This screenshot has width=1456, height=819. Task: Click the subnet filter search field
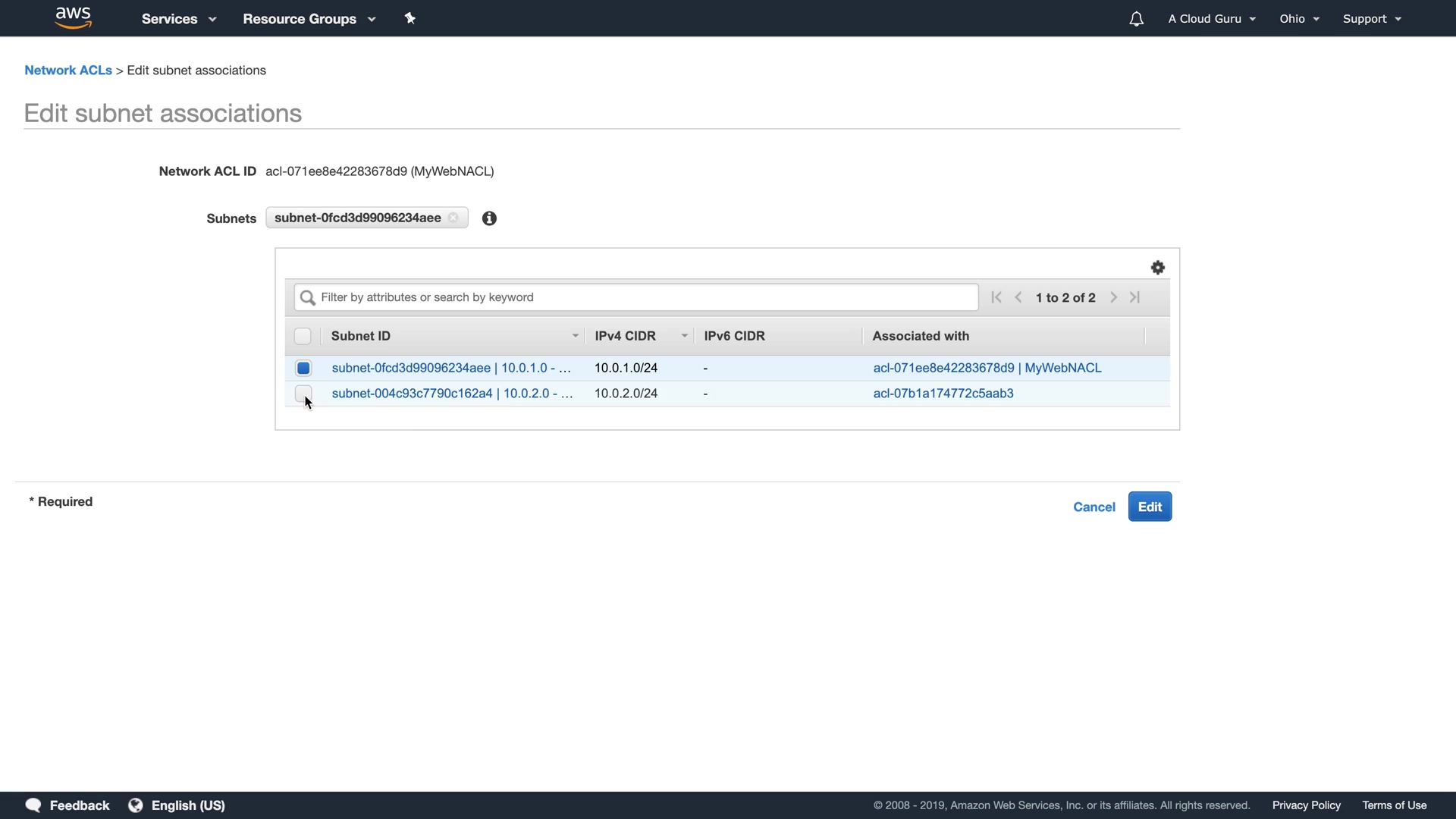click(x=637, y=297)
